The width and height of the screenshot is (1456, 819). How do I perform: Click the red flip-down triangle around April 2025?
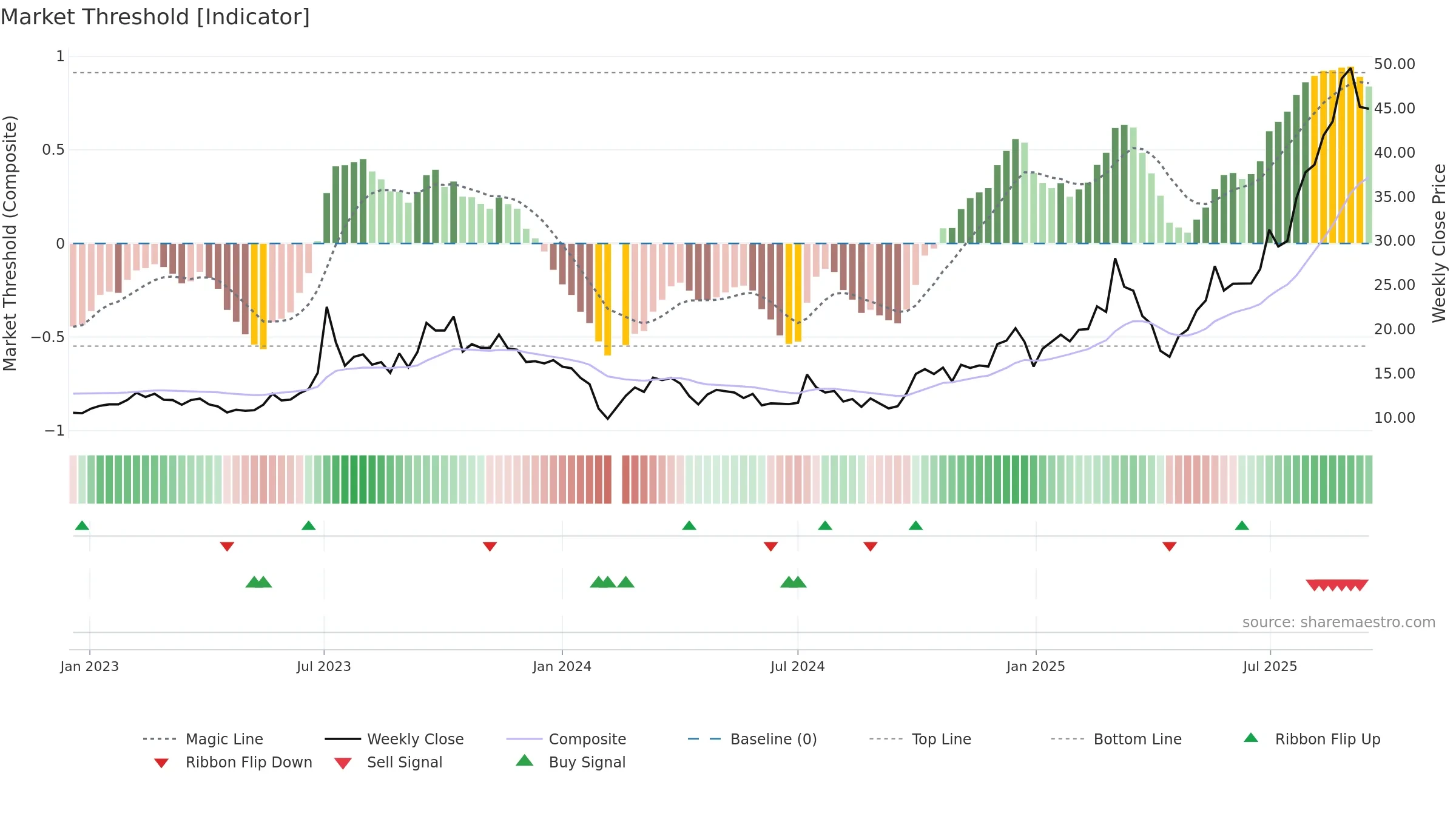[x=1170, y=547]
